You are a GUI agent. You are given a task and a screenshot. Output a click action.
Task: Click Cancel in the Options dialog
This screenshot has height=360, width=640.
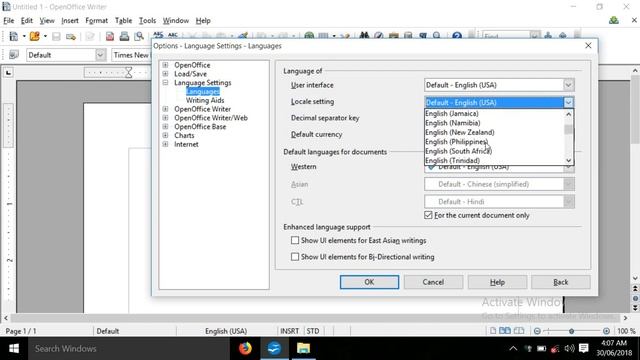click(x=433, y=282)
